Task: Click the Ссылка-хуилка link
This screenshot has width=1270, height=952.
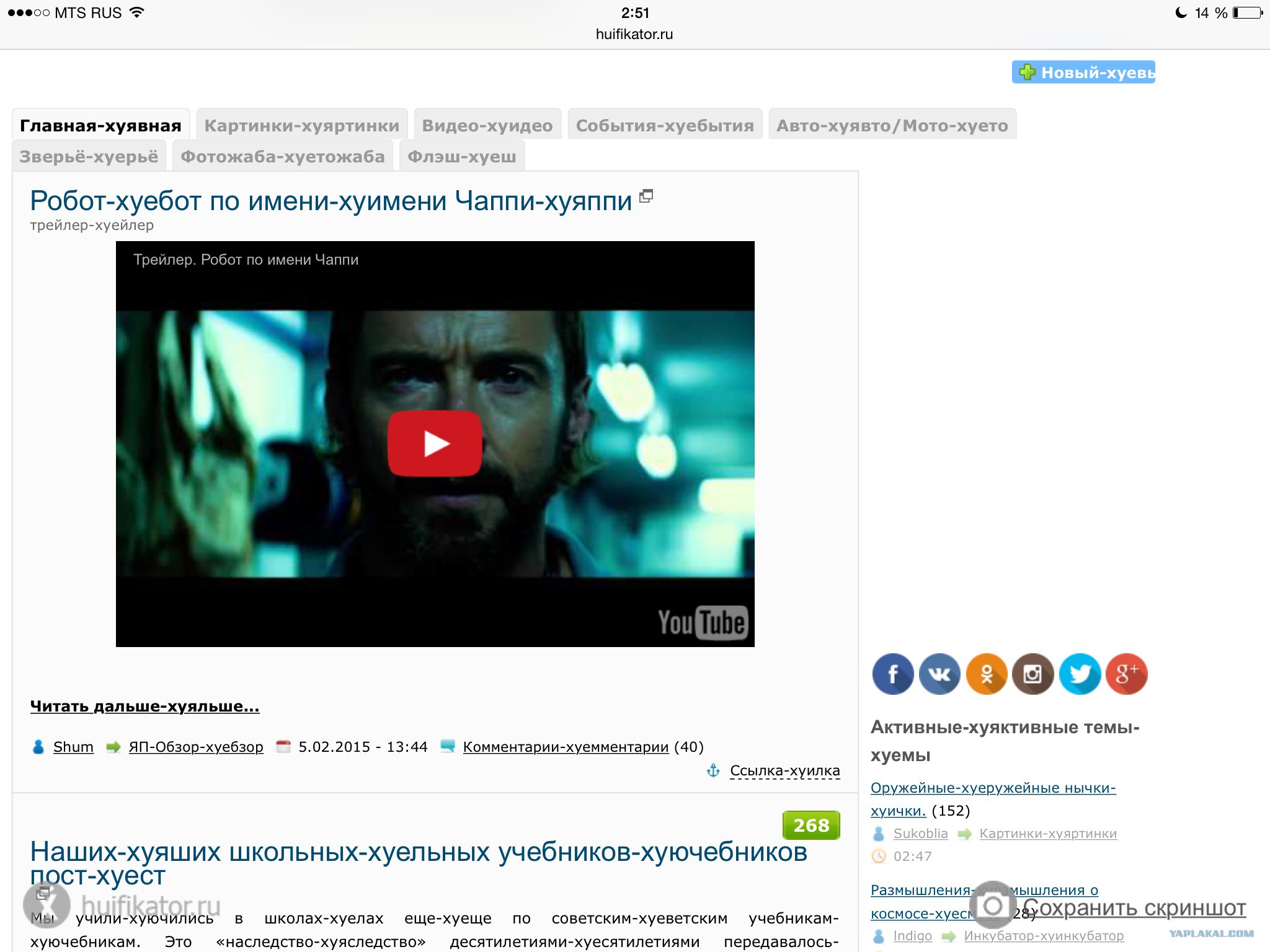Action: click(785, 770)
